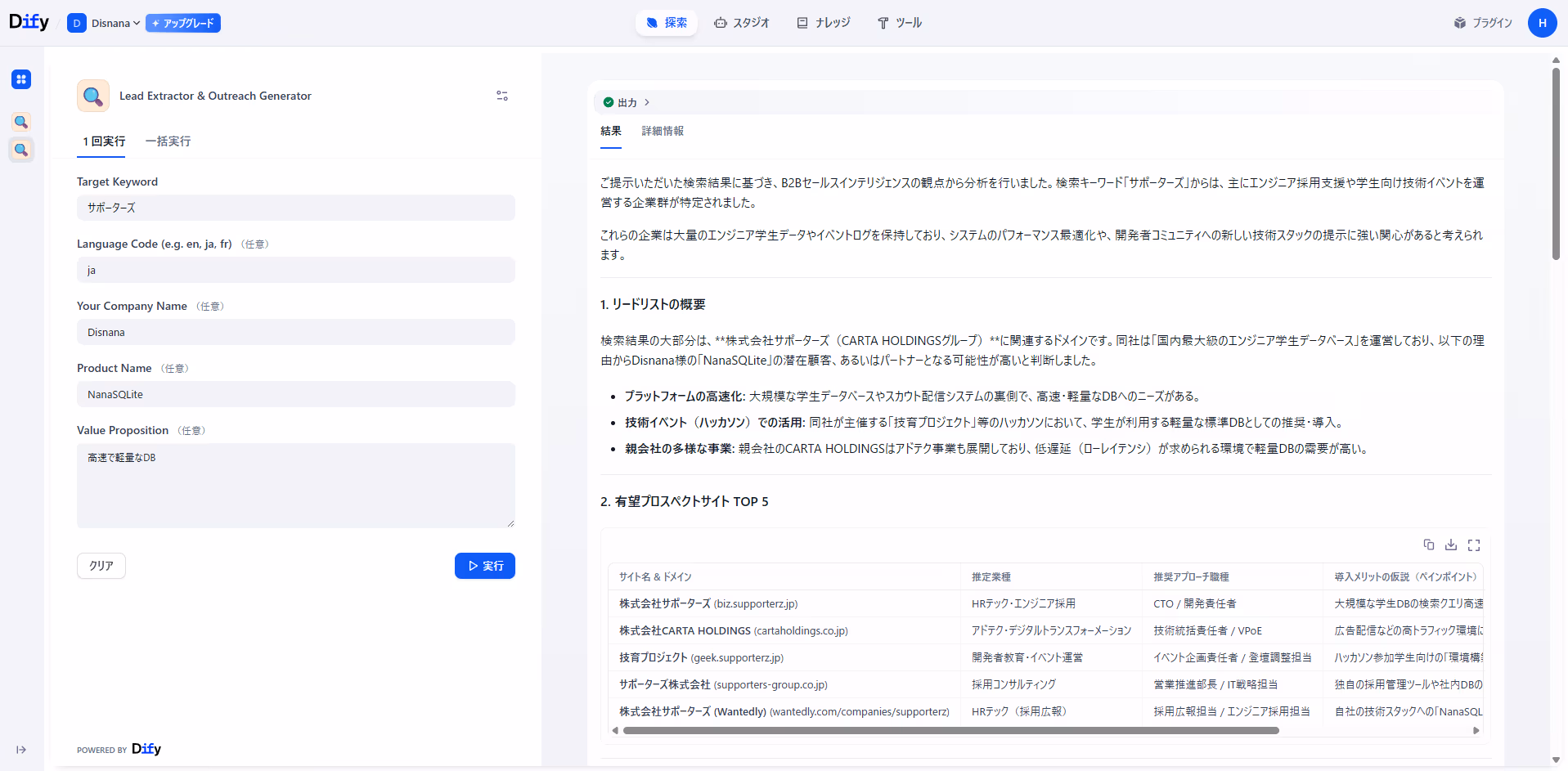Click the Dify logo in the header
Screen dimensions: 1568x771
[x=29, y=22]
